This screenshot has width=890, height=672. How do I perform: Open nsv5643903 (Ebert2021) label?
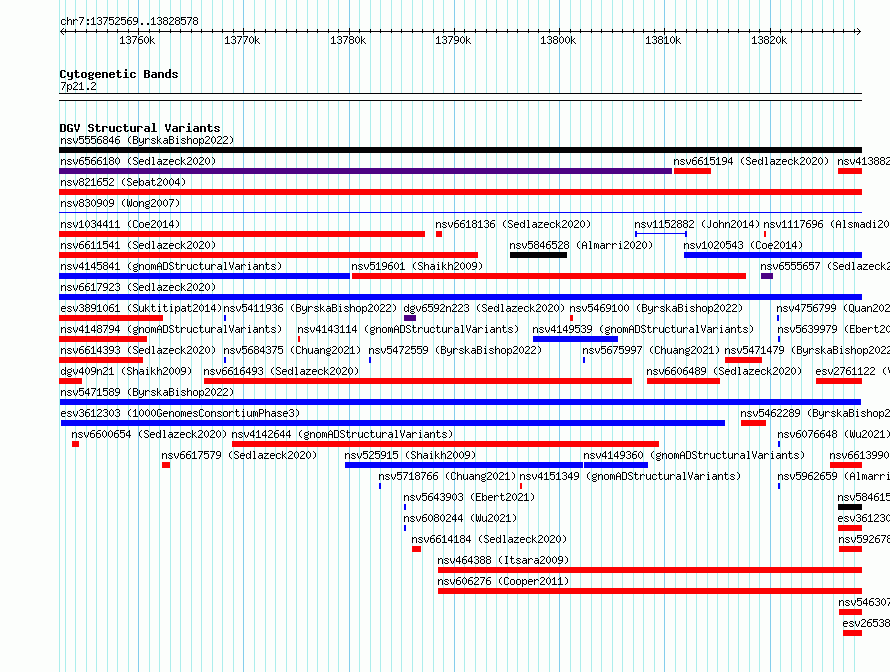click(469, 497)
